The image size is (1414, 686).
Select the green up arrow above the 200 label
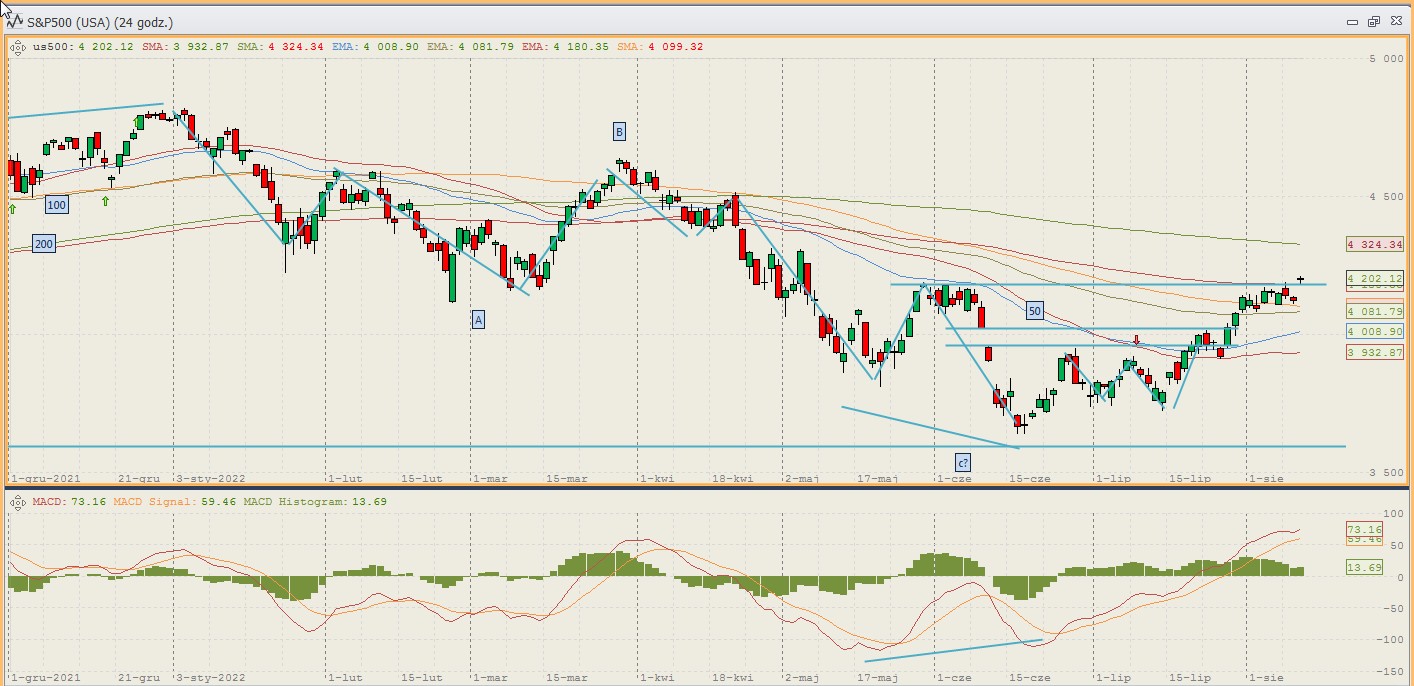[x=12, y=208]
